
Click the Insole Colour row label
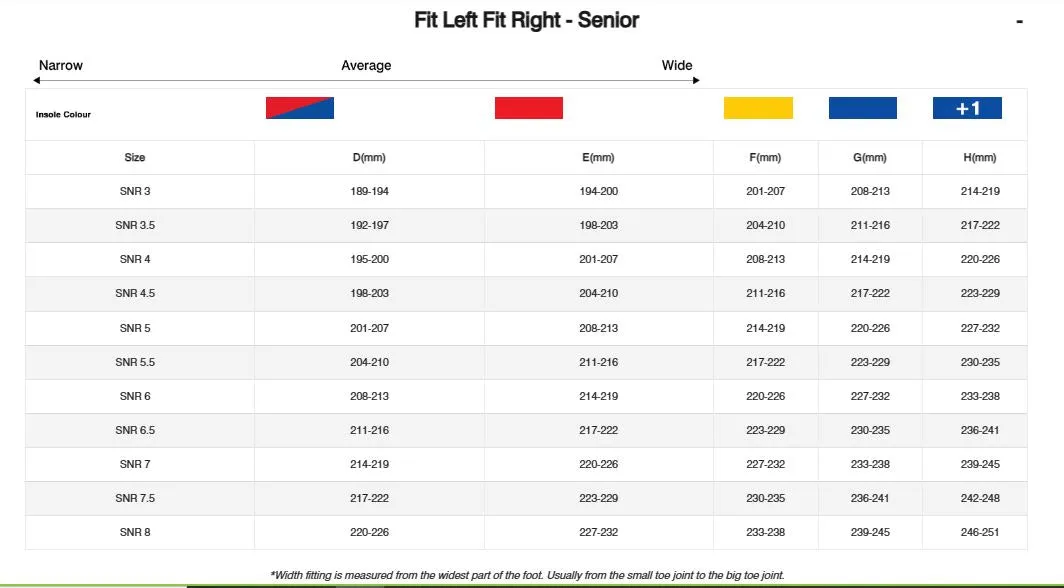(x=63, y=115)
